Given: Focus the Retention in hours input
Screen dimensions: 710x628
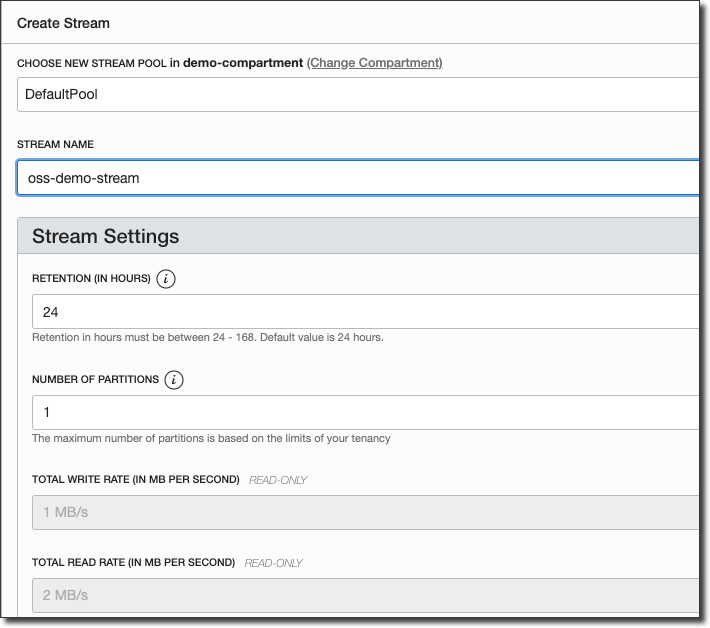Looking at the screenshot, I should click(x=364, y=312).
